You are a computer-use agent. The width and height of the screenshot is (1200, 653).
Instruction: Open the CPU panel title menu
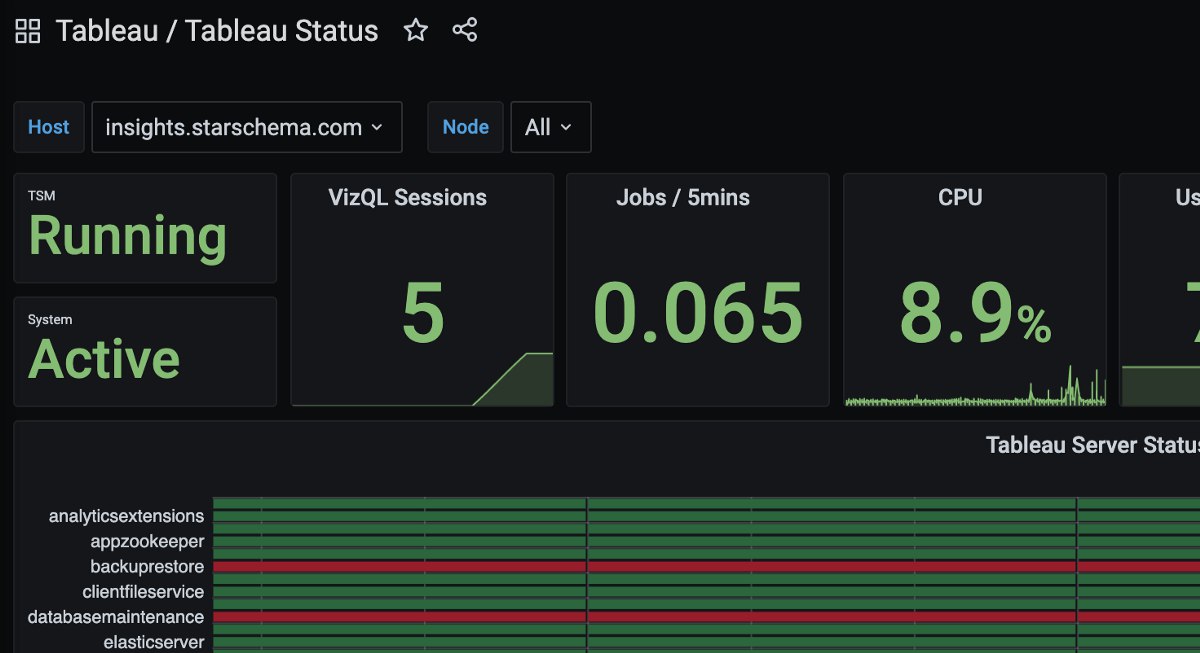coord(960,197)
